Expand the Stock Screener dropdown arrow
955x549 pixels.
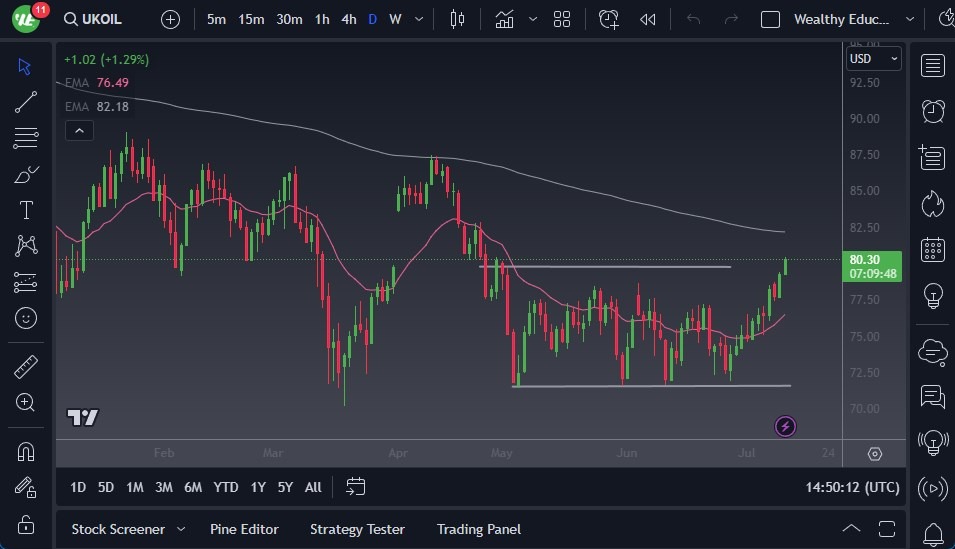181,529
